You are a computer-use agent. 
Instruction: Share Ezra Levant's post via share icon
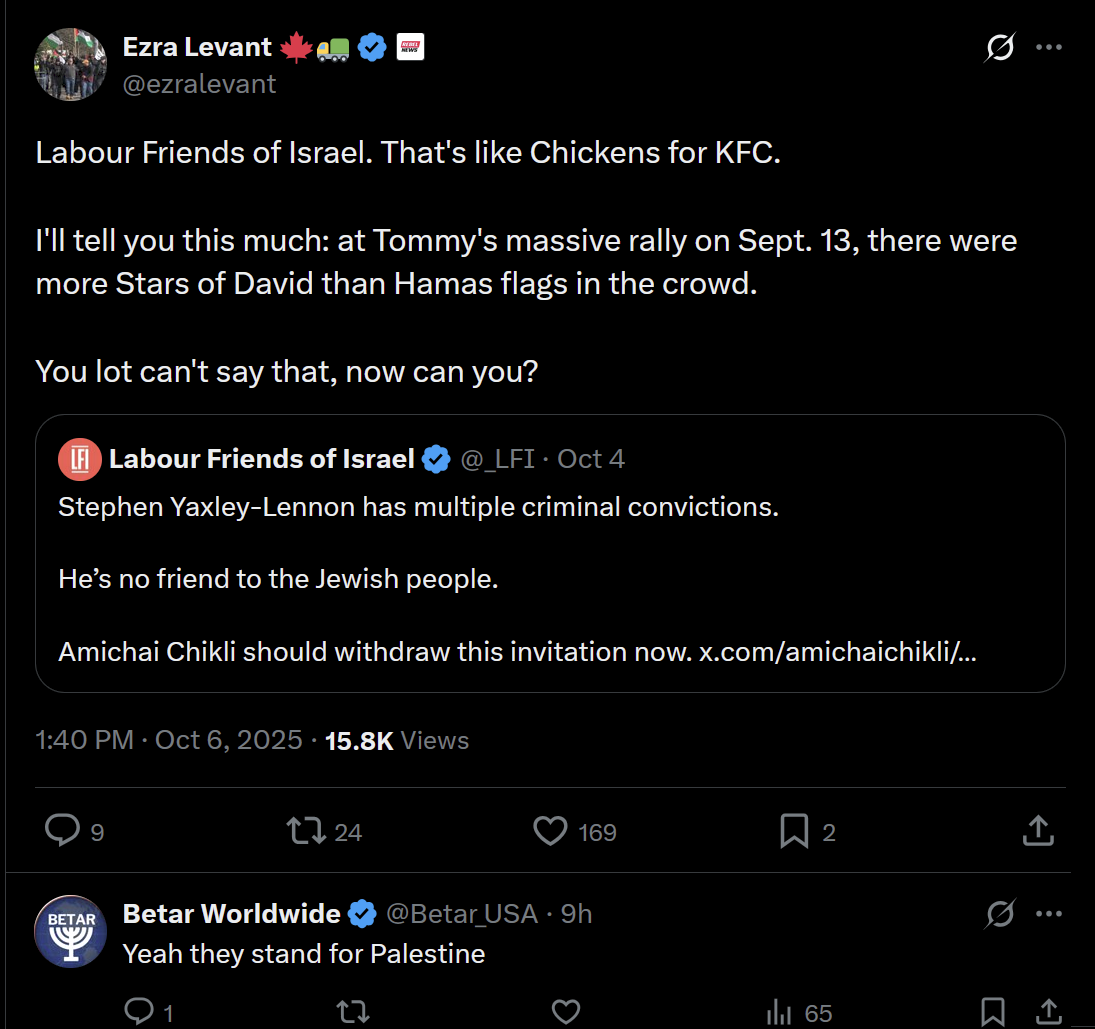click(1038, 830)
